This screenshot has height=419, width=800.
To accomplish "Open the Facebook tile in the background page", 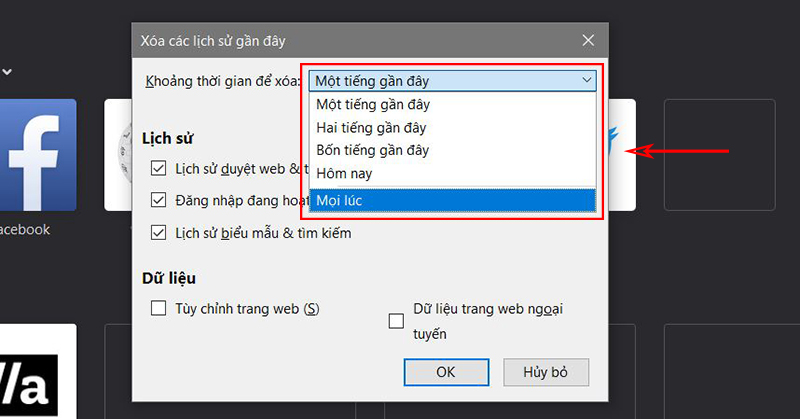I will pos(38,155).
